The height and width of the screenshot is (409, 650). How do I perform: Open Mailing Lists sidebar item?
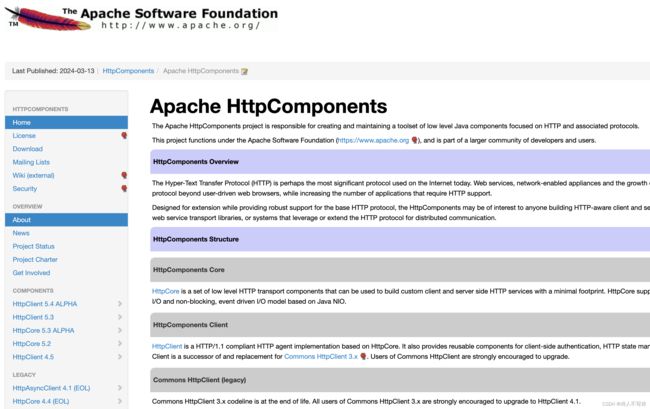click(x=31, y=162)
